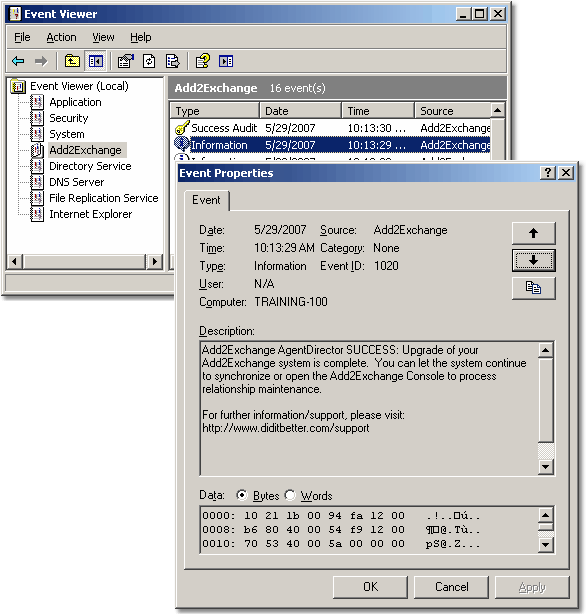Screen dimensions: 586x616
Task: Click the Export List toolbar icon
Action: [172, 61]
